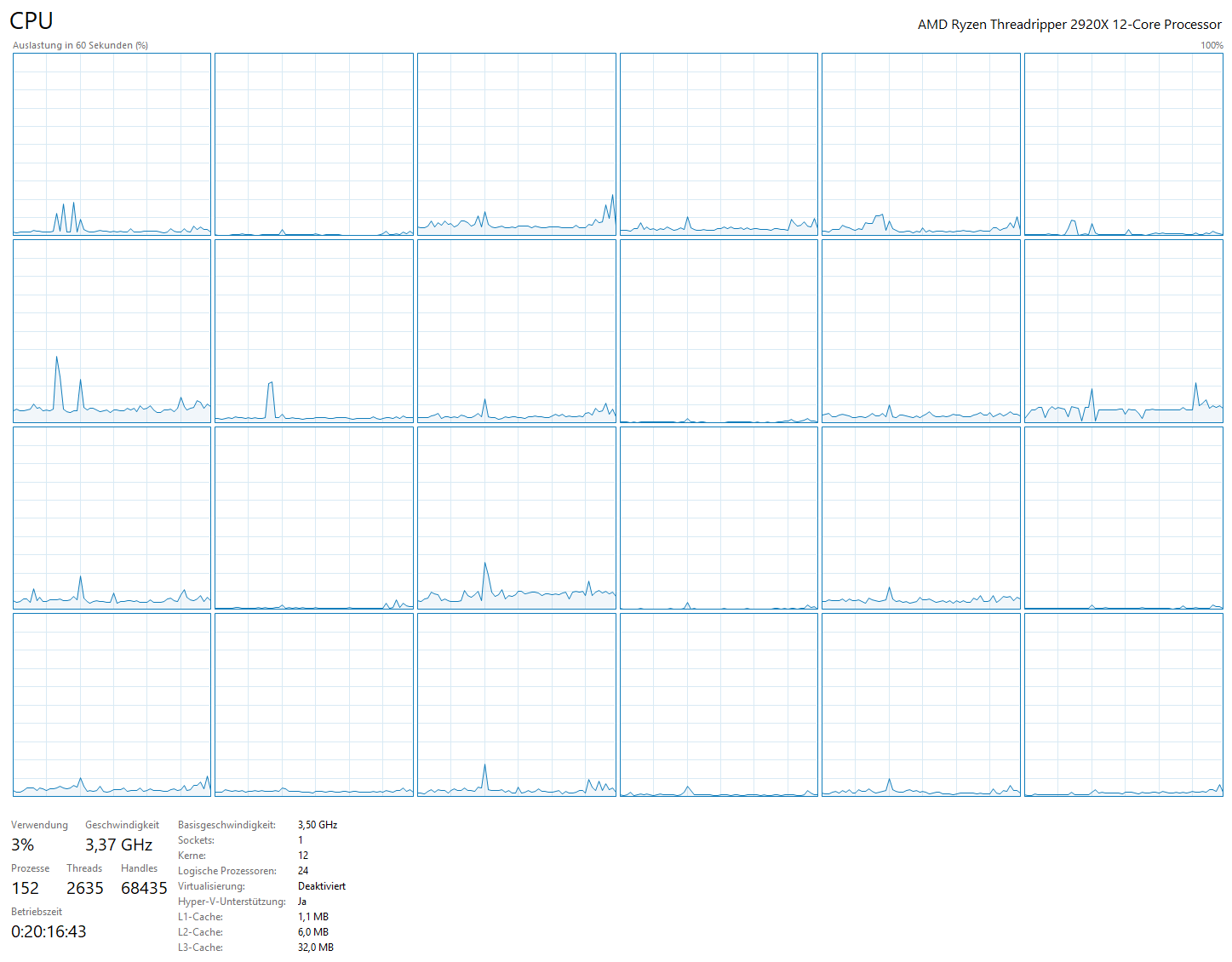
Task: Click the CPU heading
Action: (x=31, y=20)
